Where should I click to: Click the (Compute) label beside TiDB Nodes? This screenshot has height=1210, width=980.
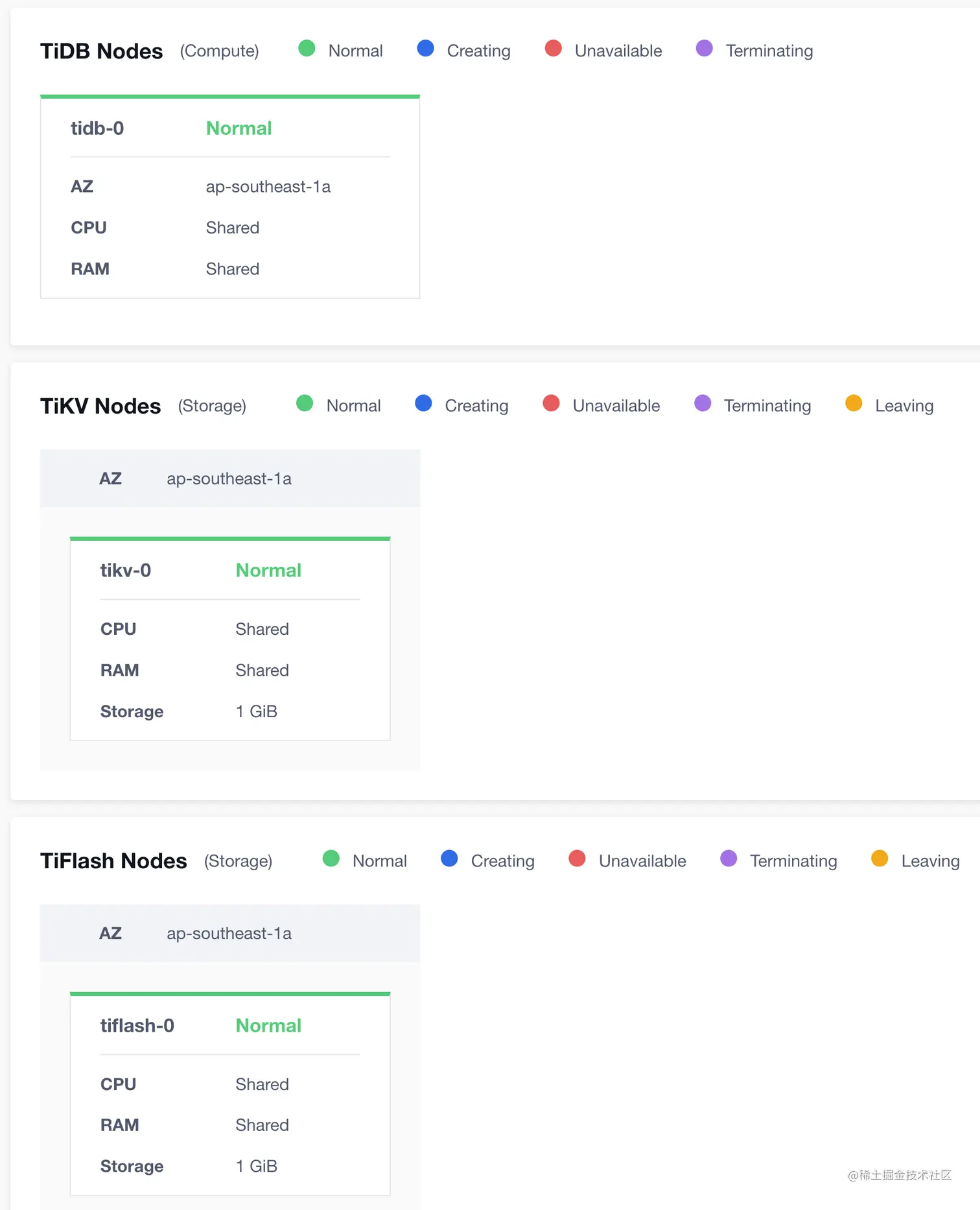220,51
